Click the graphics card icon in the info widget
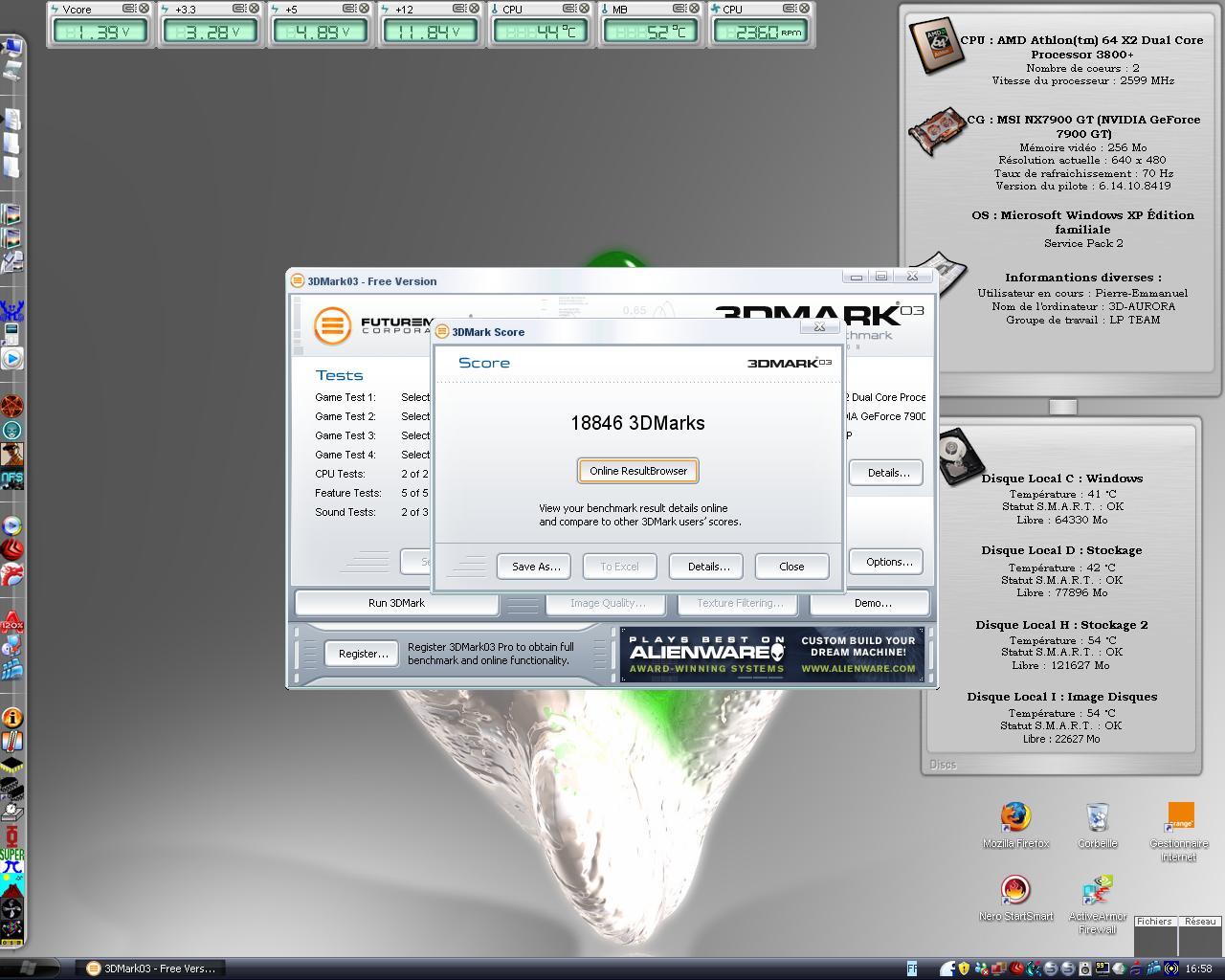Image resolution: width=1225 pixels, height=980 pixels. tap(936, 133)
